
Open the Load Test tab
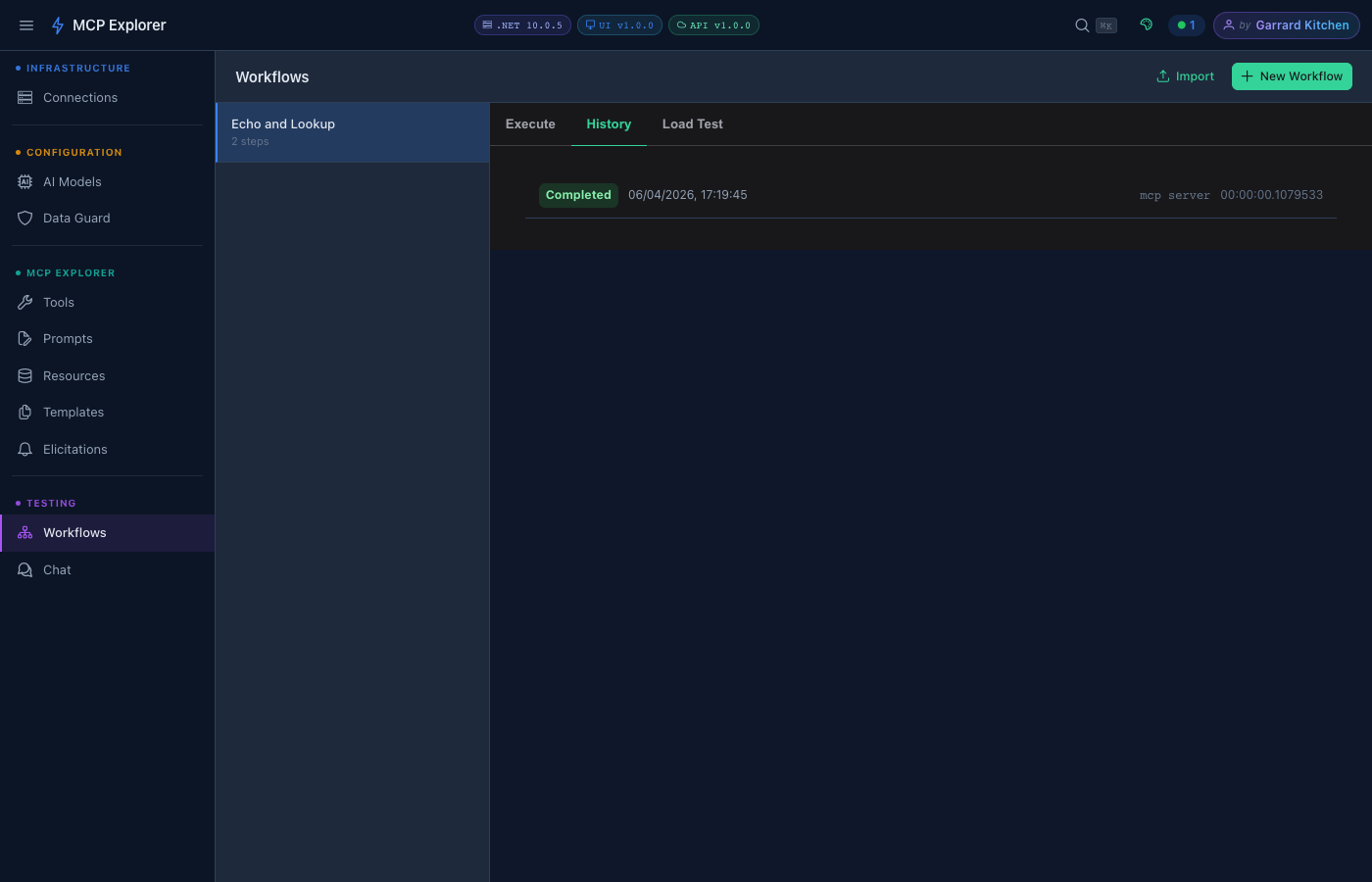pos(692,123)
